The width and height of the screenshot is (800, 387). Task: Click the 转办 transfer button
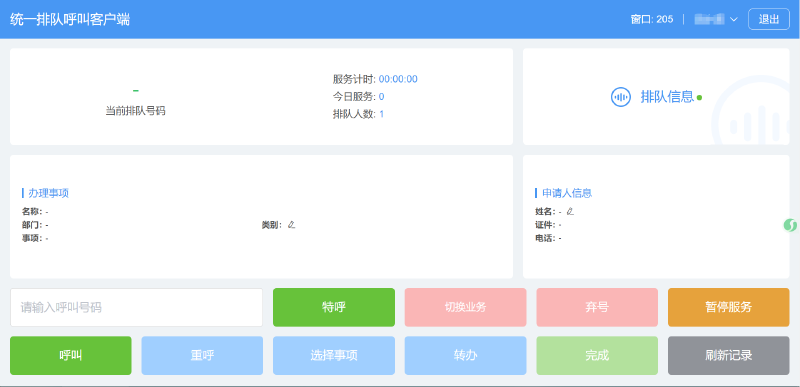pos(465,355)
